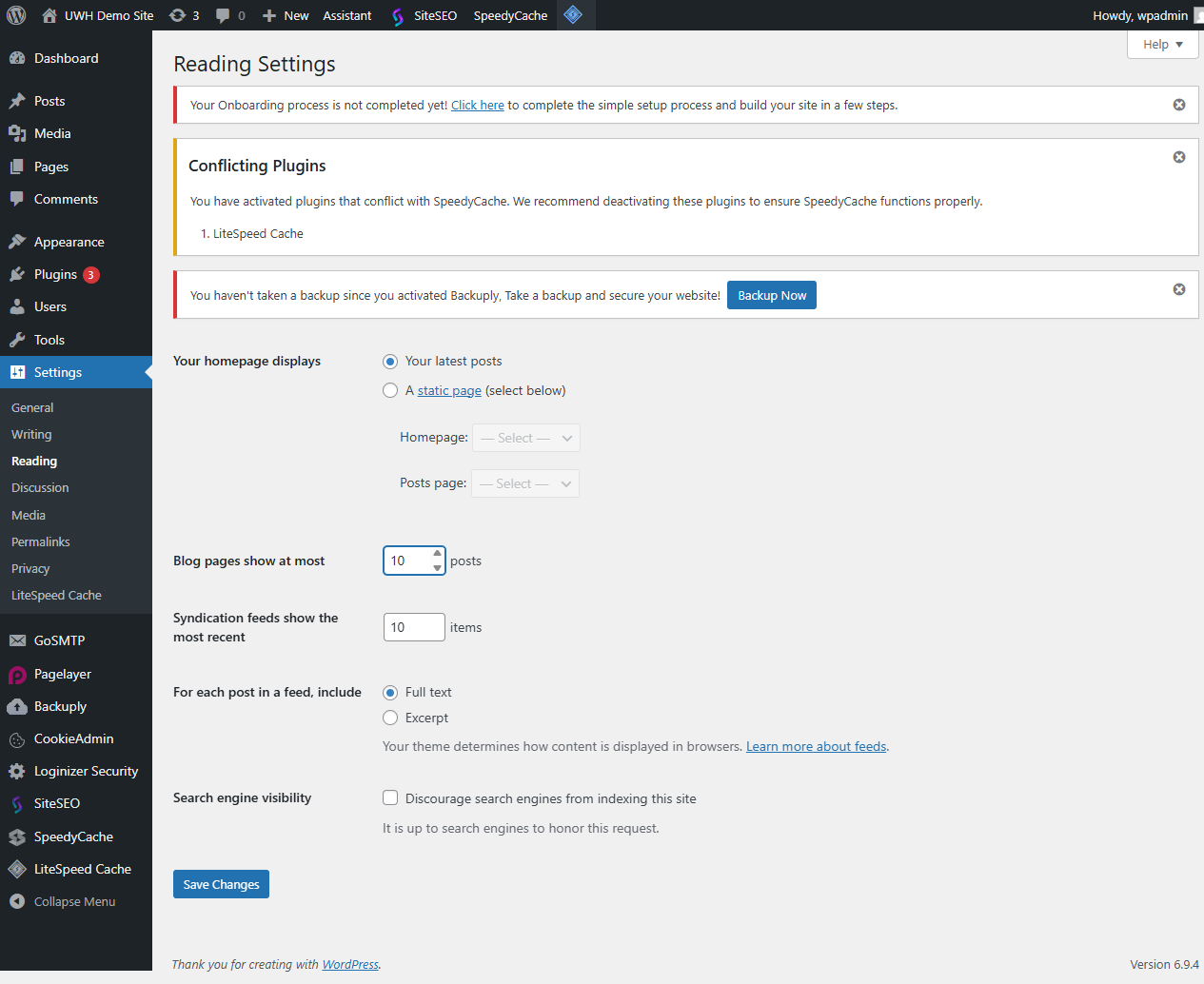This screenshot has width=1204, height=984.
Task: Click the Backuply cloud icon
Action: pyautogui.click(x=17, y=706)
